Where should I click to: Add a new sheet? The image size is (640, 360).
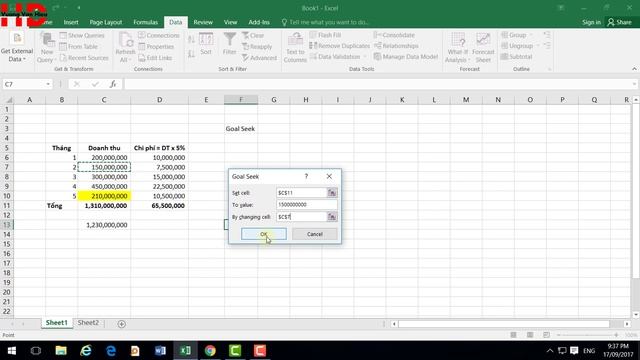[121, 324]
